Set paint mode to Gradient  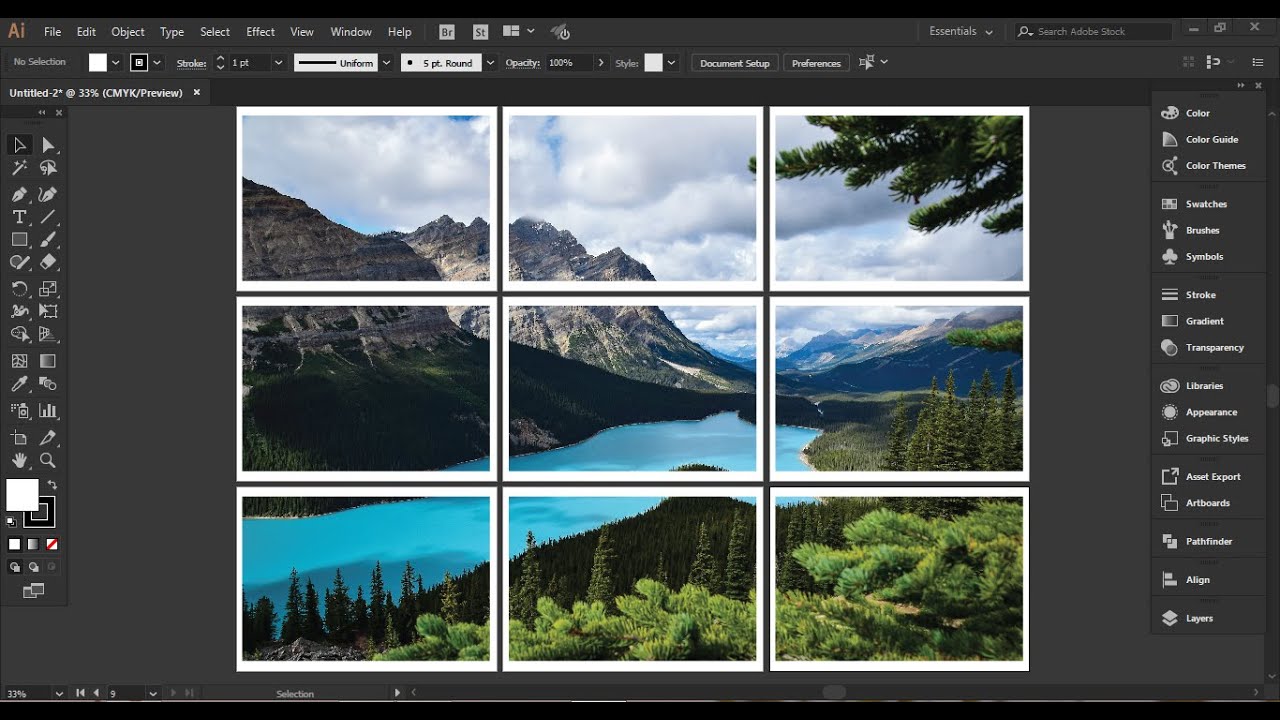(33, 545)
